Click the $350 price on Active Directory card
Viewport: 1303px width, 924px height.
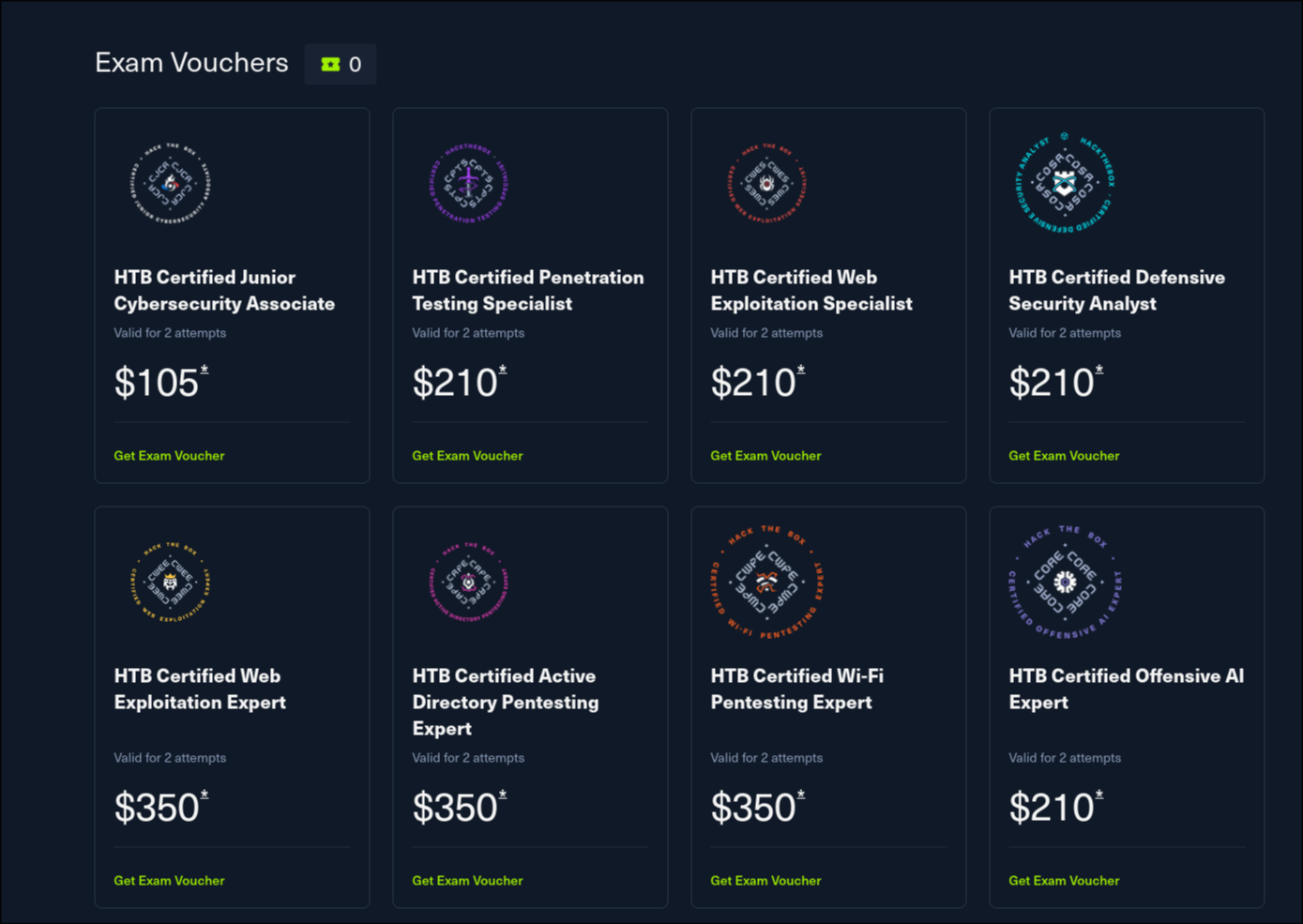tap(459, 808)
